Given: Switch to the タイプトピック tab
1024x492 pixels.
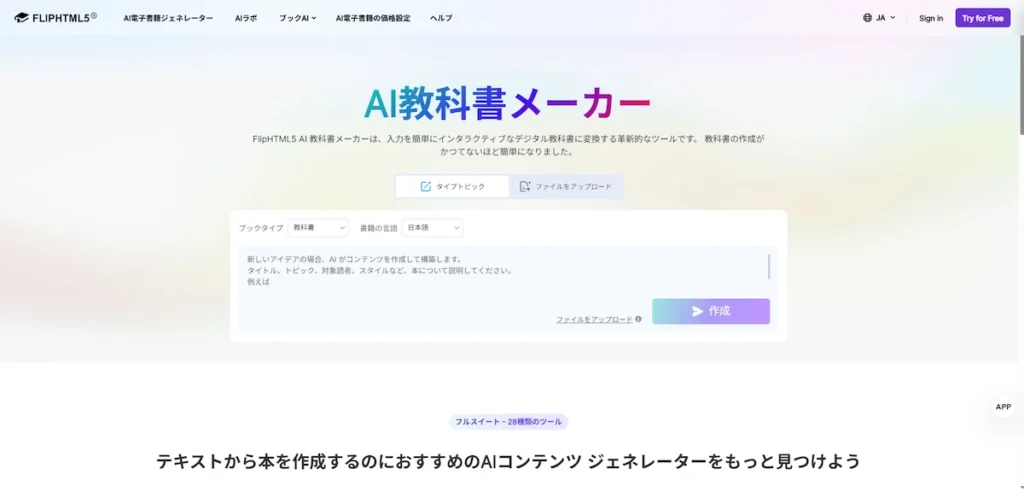Looking at the screenshot, I should [452, 186].
